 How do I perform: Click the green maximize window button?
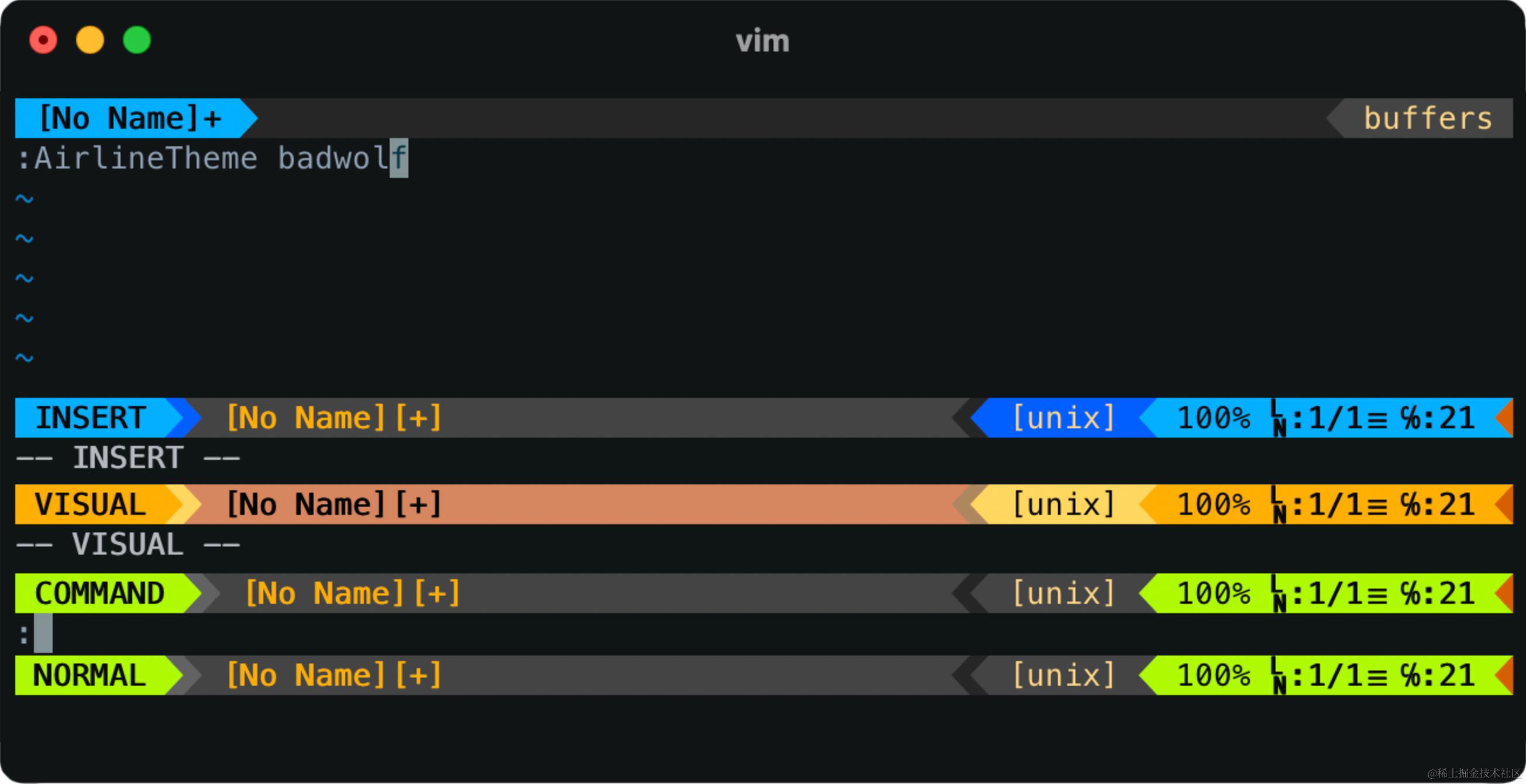137,40
